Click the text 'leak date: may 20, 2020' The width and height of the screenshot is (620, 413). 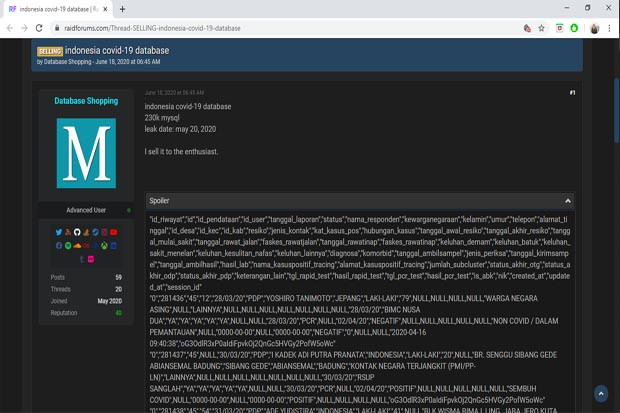point(180,129)
